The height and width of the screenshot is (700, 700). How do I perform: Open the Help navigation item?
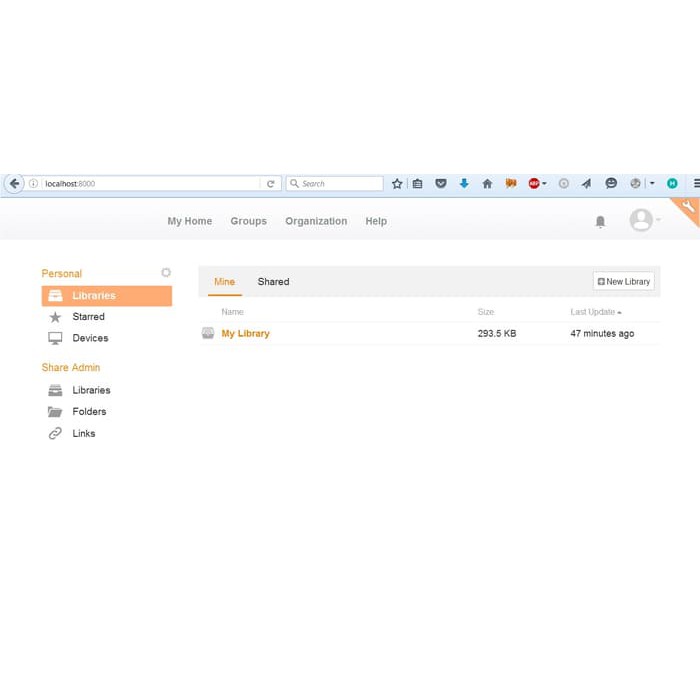(x=376, y=221)
